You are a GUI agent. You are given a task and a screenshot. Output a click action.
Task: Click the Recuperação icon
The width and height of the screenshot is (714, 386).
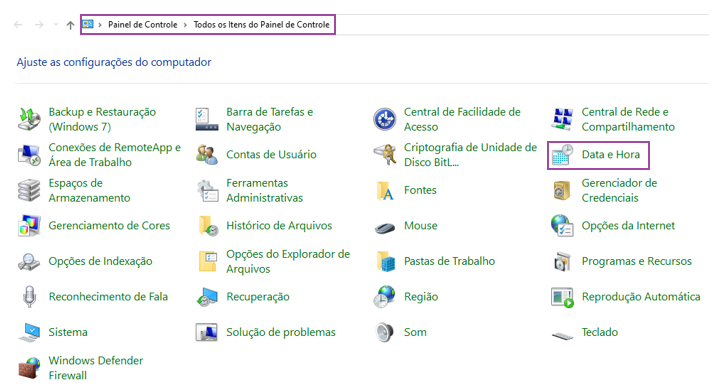click(x=207, y=297)
